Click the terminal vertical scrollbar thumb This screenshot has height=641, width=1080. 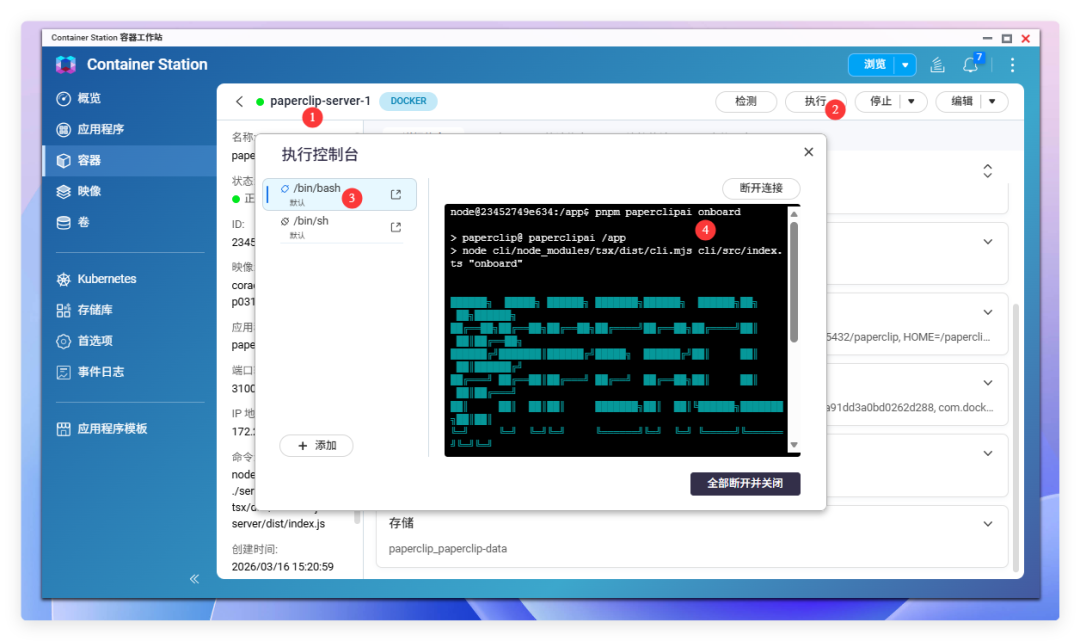tap(794, 282)
